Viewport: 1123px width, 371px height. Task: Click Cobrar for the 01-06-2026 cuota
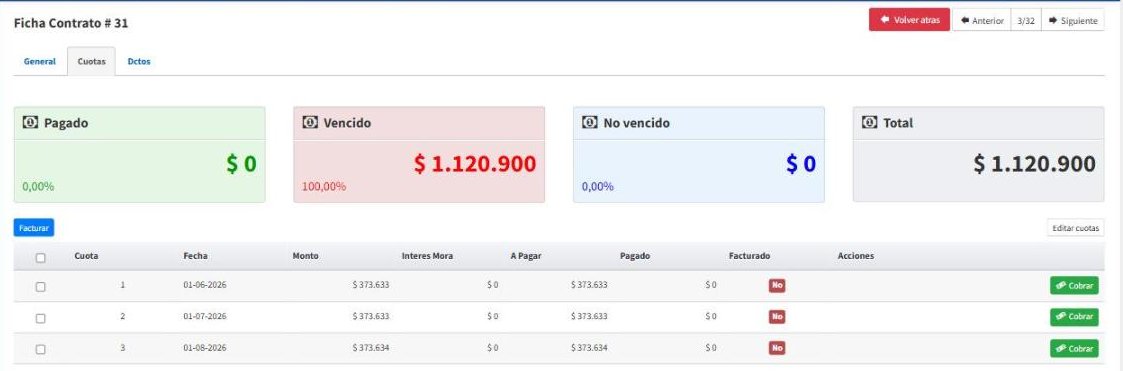coord(1074,285)
